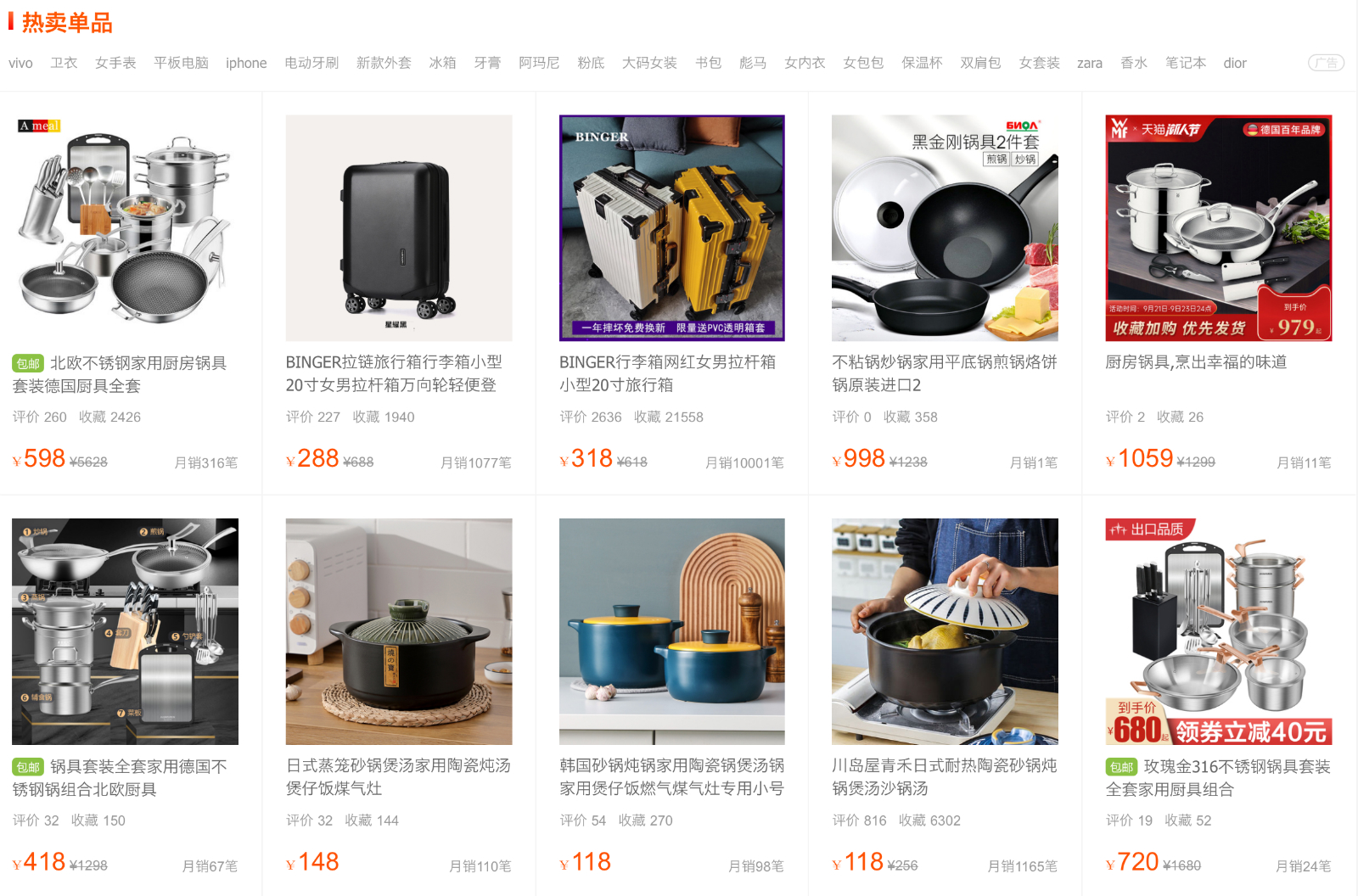Open the Japanese black clay pot image
The width and height of the screenshot is (1358, 896).
point(399,631)
